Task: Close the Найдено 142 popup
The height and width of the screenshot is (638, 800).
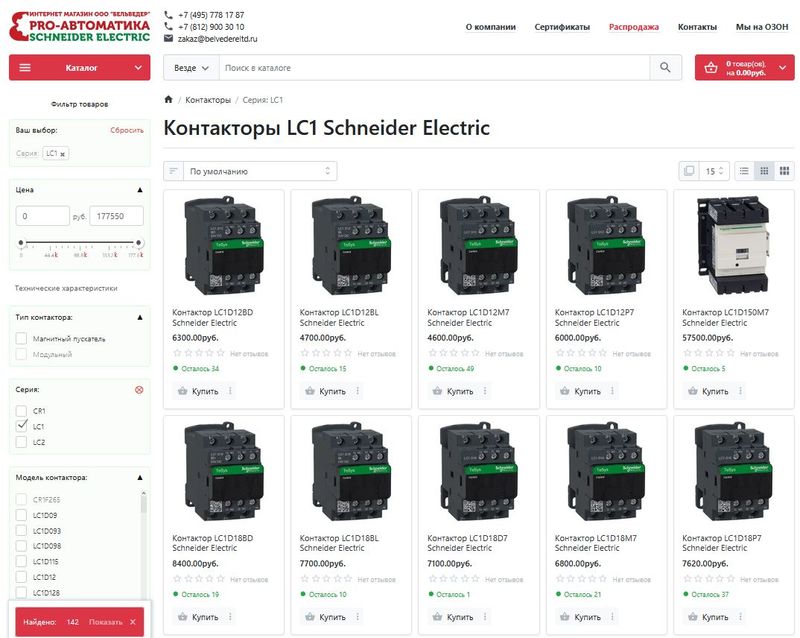Action: pyautogui.click(x=133, y=622)
